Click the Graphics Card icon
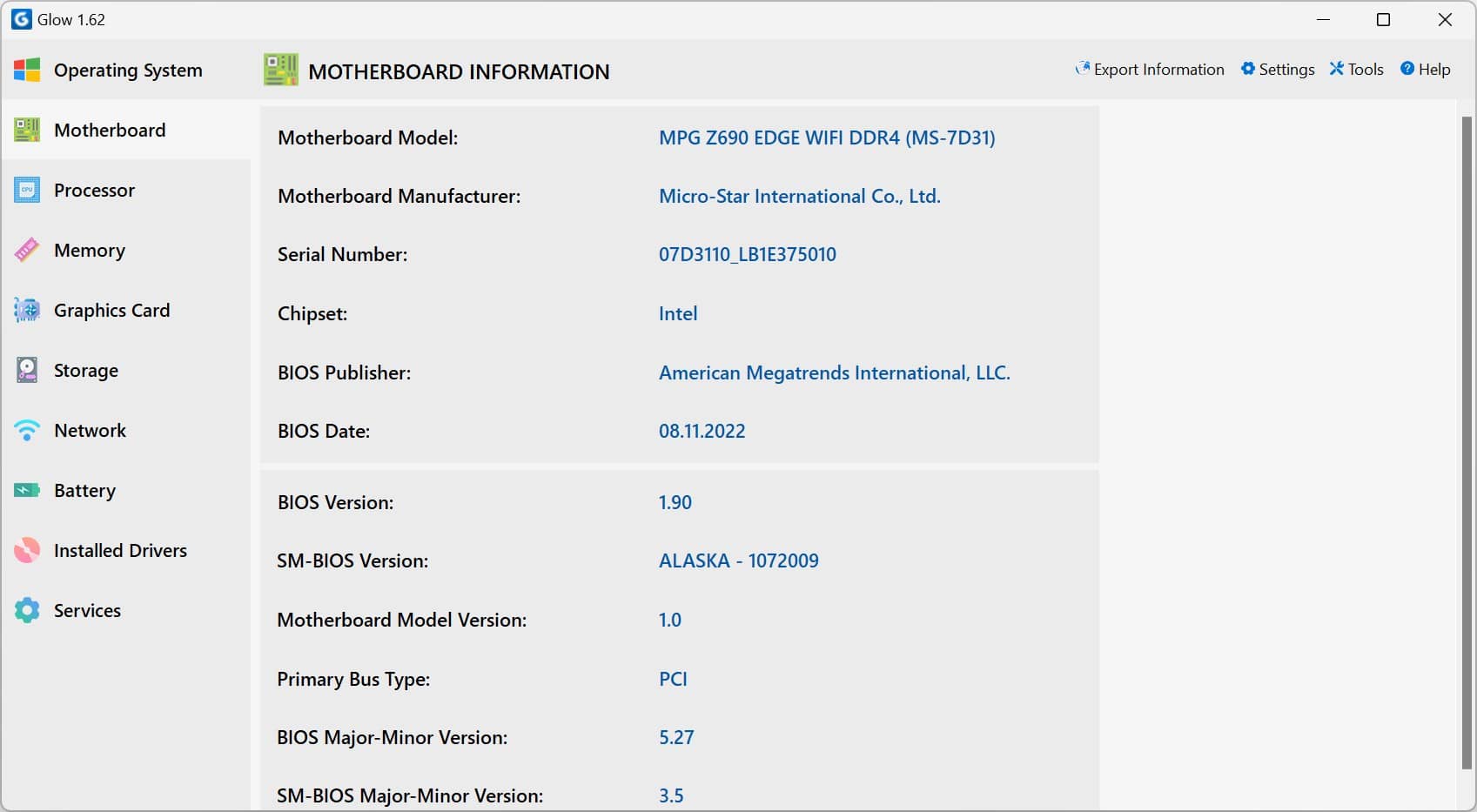Screen dimensions: 1477x812 [27, 311]
